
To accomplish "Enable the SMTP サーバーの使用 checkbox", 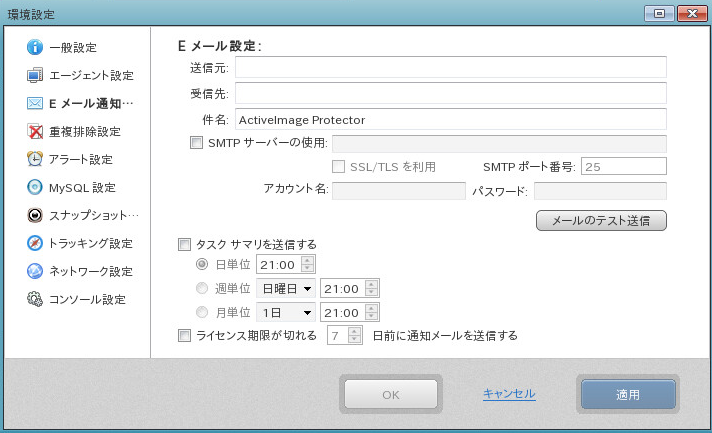I will tap(196, 143).
